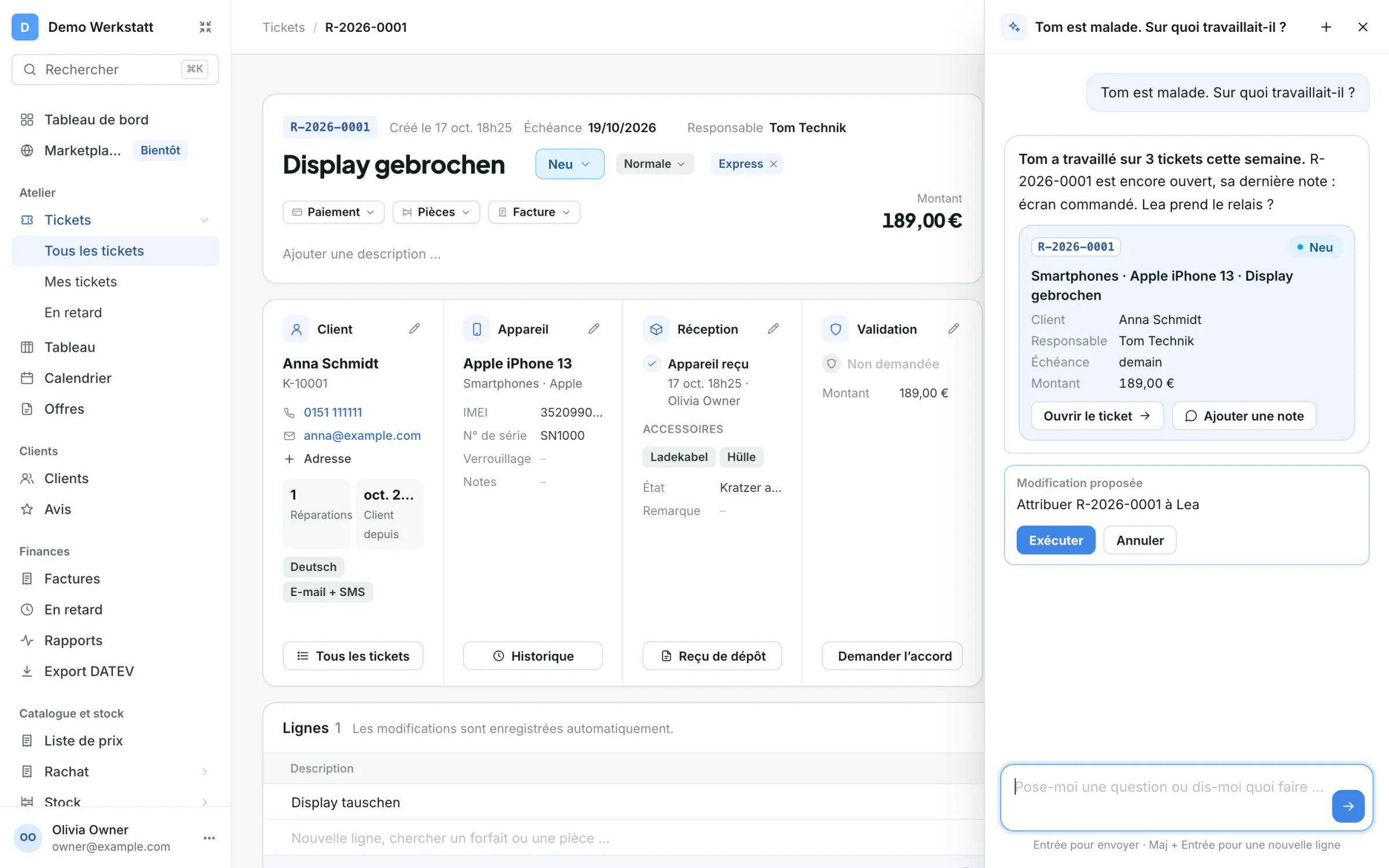Click the Appareil reçu checkmark
The height and width of the screenshot is (868, 1389).
coord(652,364)
